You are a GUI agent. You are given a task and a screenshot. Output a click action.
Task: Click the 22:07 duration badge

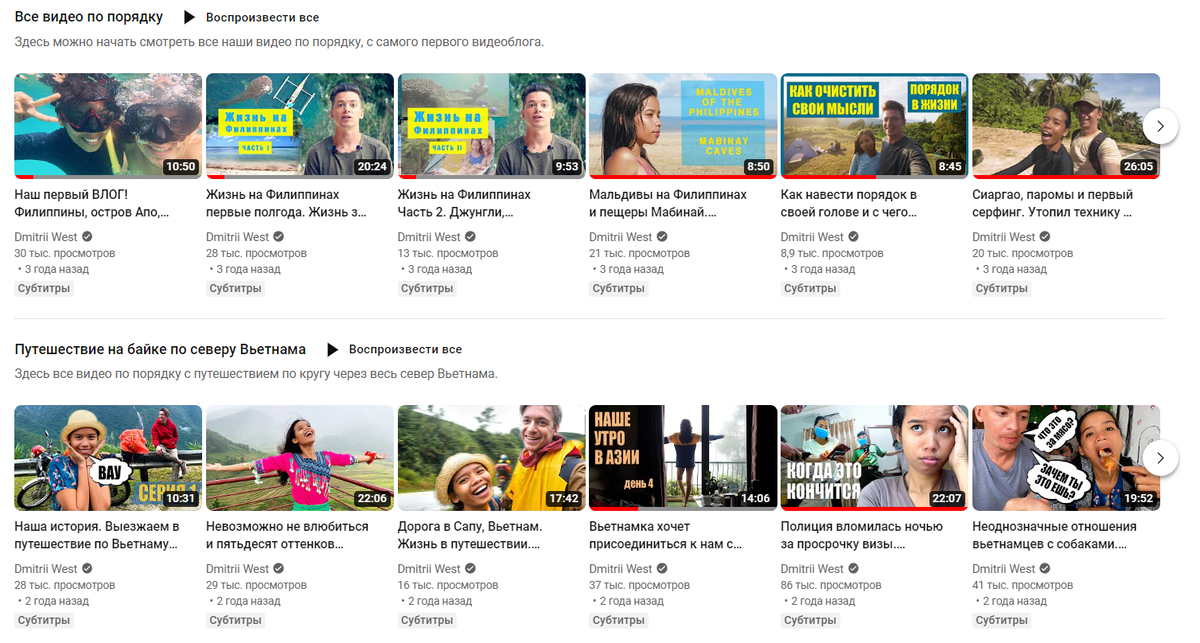click(x=946, y=498)
